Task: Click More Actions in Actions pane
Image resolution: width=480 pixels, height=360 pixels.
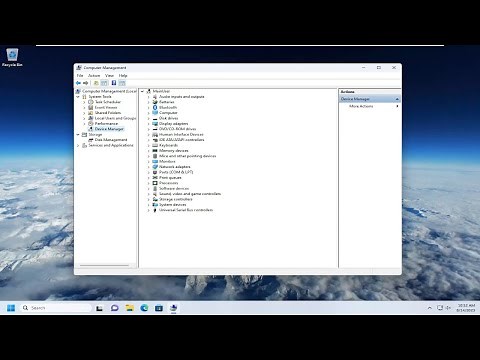Action: pyautogui.click(x=361, y=106)
